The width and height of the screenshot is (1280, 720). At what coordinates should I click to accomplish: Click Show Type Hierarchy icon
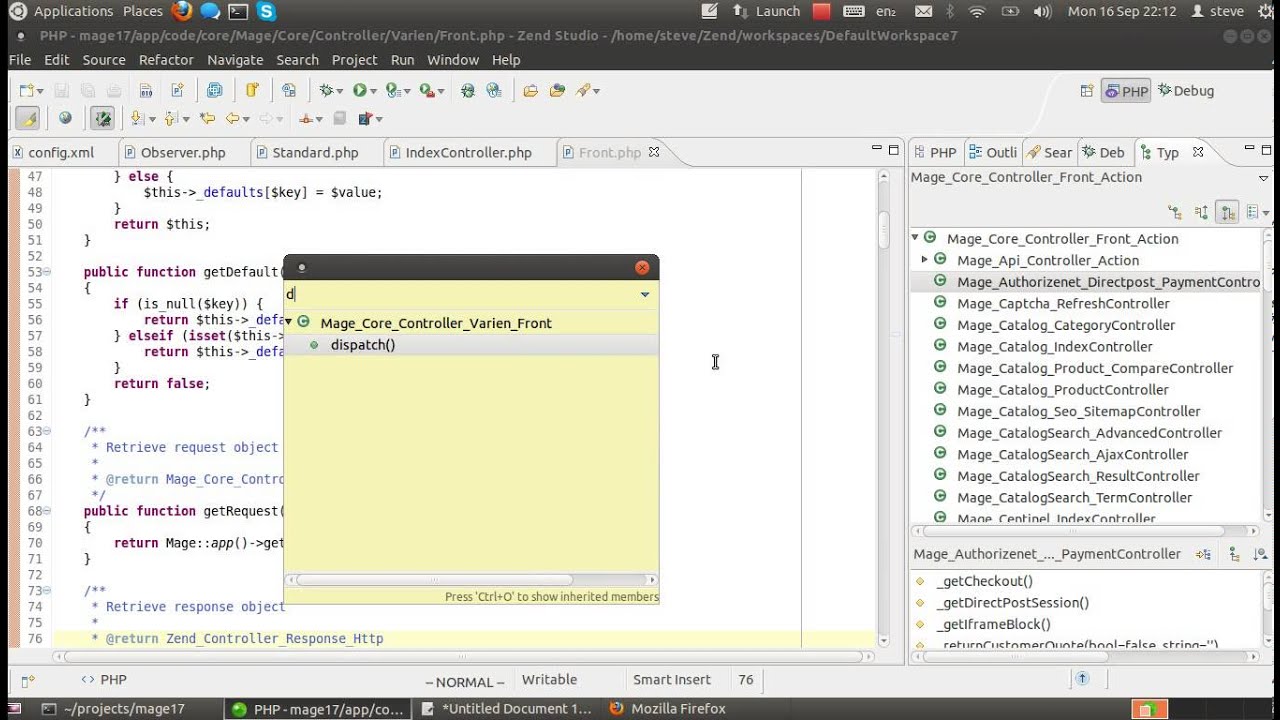(1176, 212)
